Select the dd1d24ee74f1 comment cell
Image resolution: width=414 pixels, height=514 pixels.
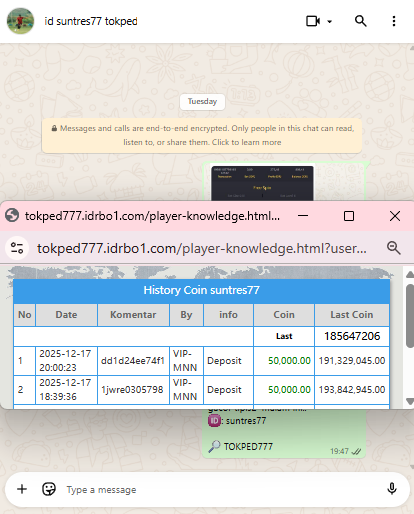tap(133, 361)
